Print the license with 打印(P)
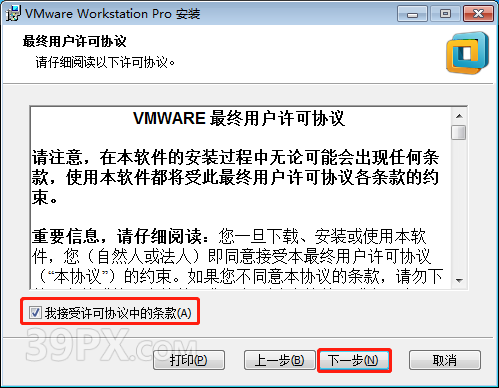 189,360
